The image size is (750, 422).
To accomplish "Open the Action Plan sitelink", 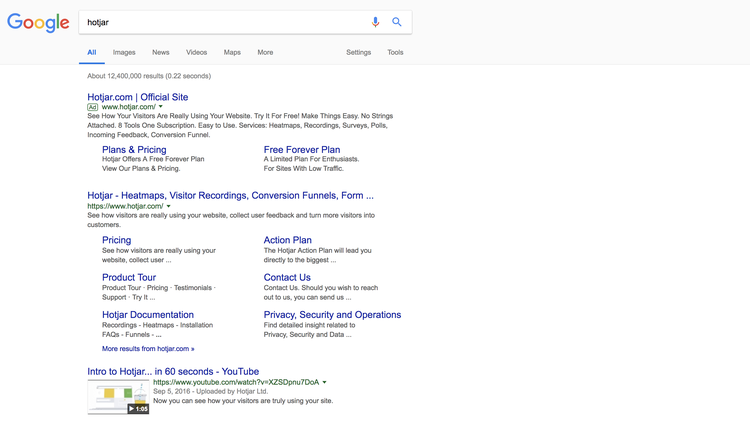I will [x=287, y=240].
